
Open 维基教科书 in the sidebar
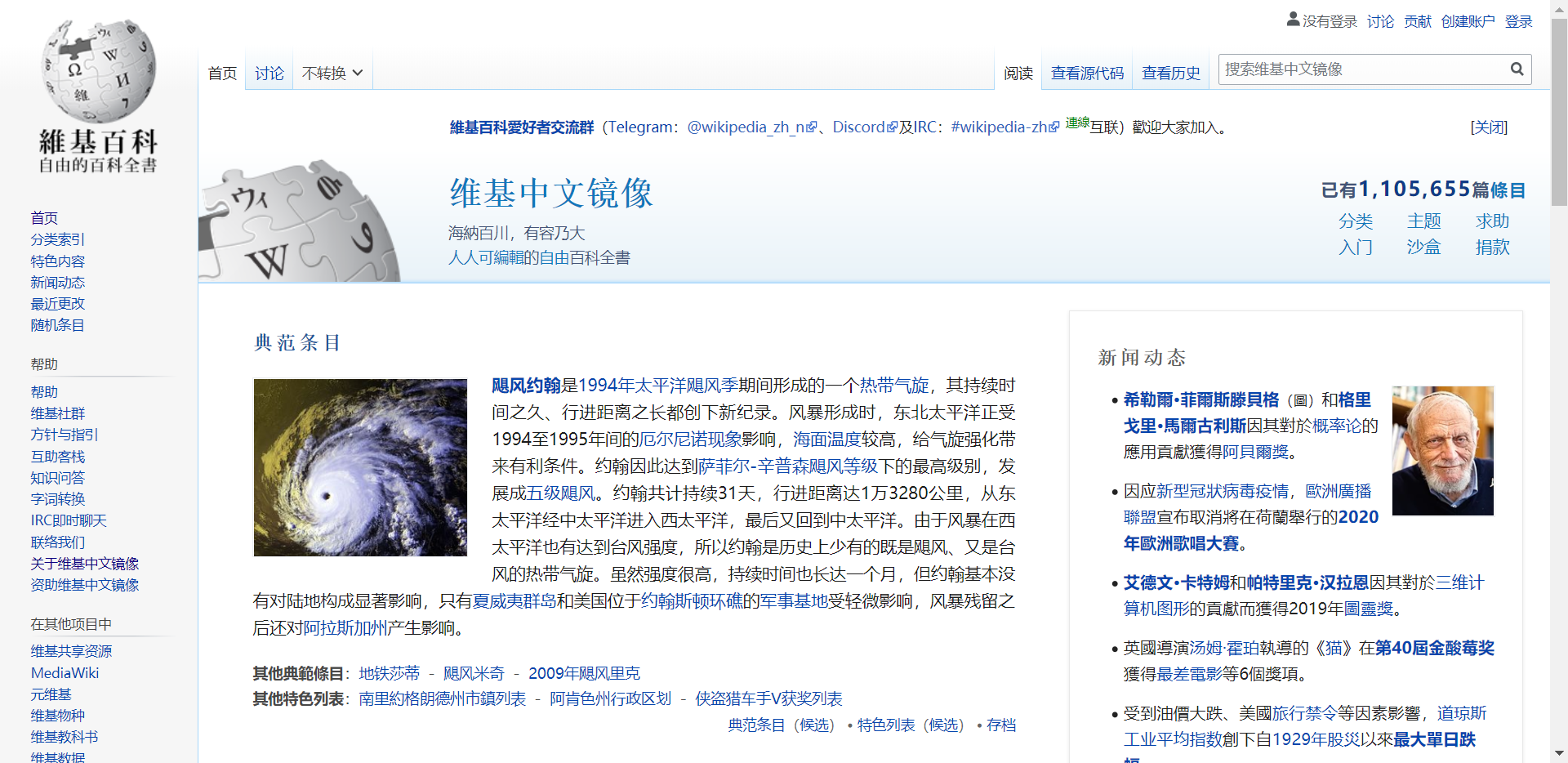(x=64, y=737)
